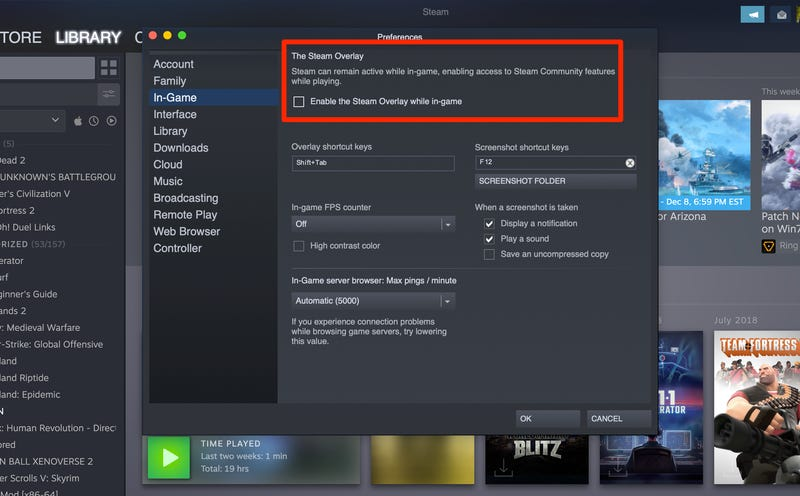Switch to the Controller preferences section

point(177,248)
